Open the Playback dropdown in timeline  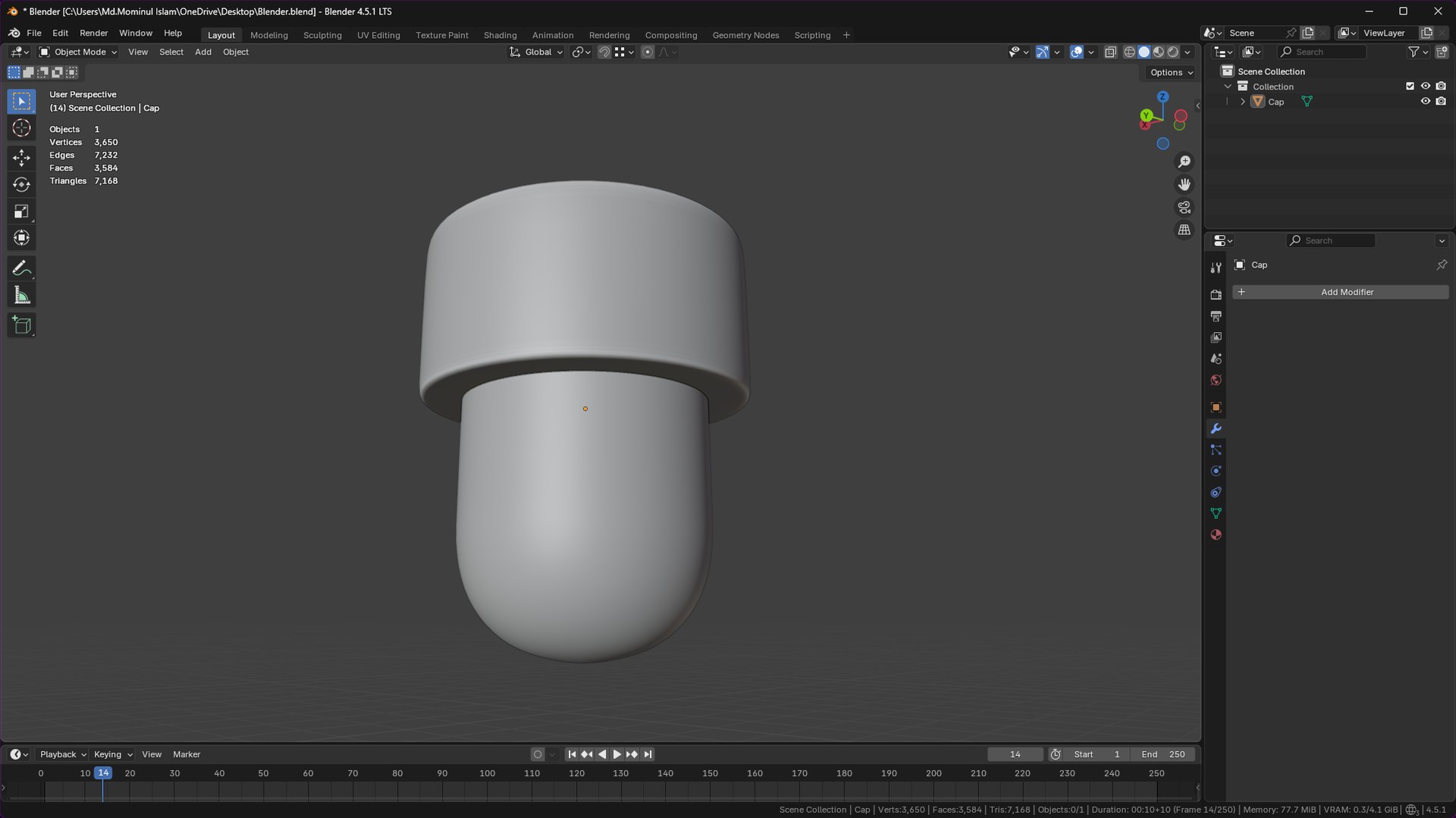[62, 754]
